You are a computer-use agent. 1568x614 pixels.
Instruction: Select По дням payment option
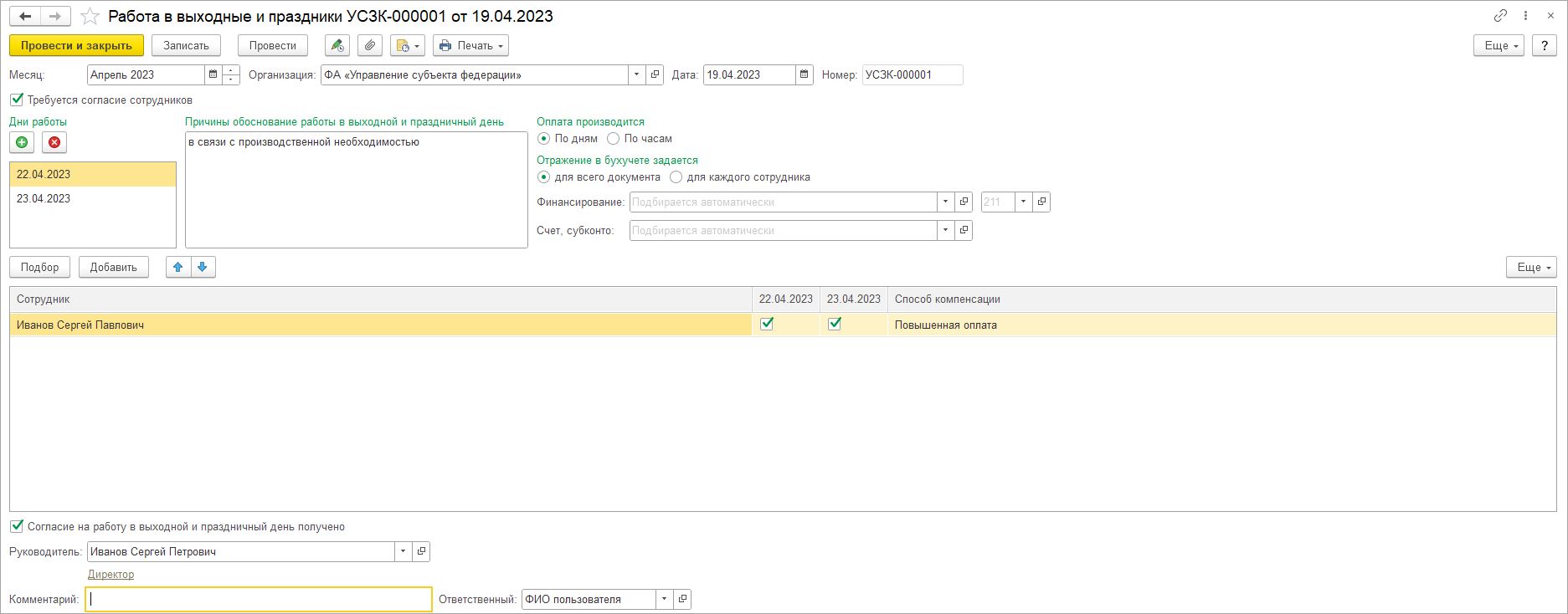(x=544, y=139)
